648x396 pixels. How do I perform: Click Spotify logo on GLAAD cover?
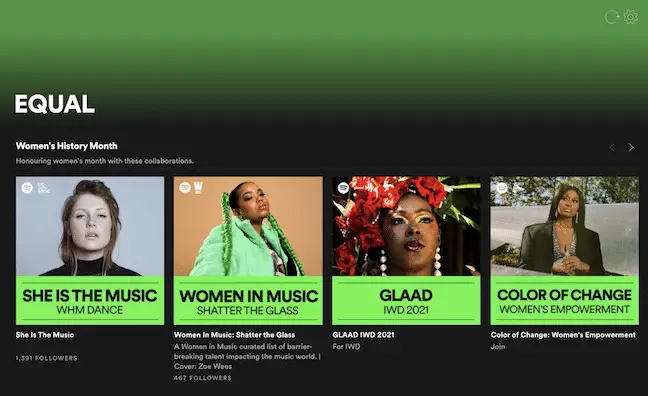click(343, 188)
